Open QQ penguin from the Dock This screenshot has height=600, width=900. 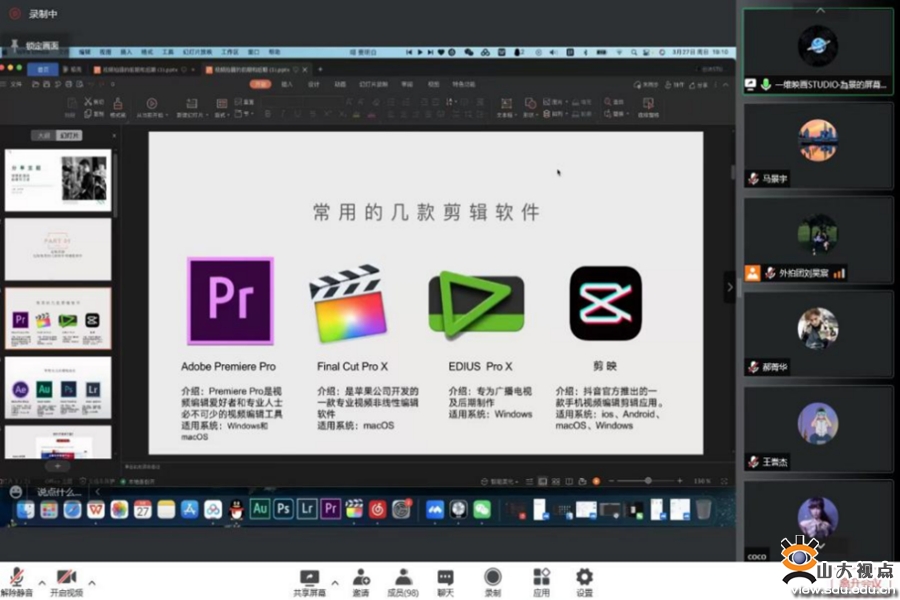coord(236,509)
